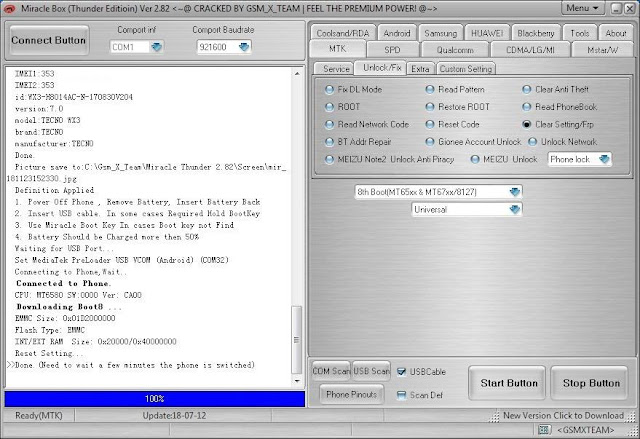Toggle the USBCable checkbox

click(x=402, y=372)
